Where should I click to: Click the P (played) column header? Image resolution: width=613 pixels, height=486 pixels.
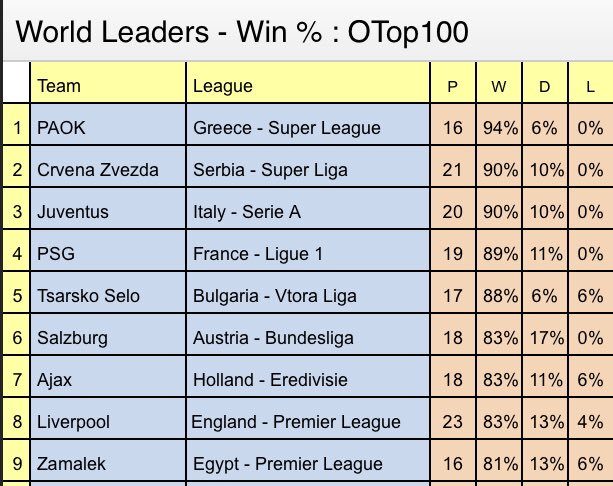pyautogui.click(x=453, y=86)
